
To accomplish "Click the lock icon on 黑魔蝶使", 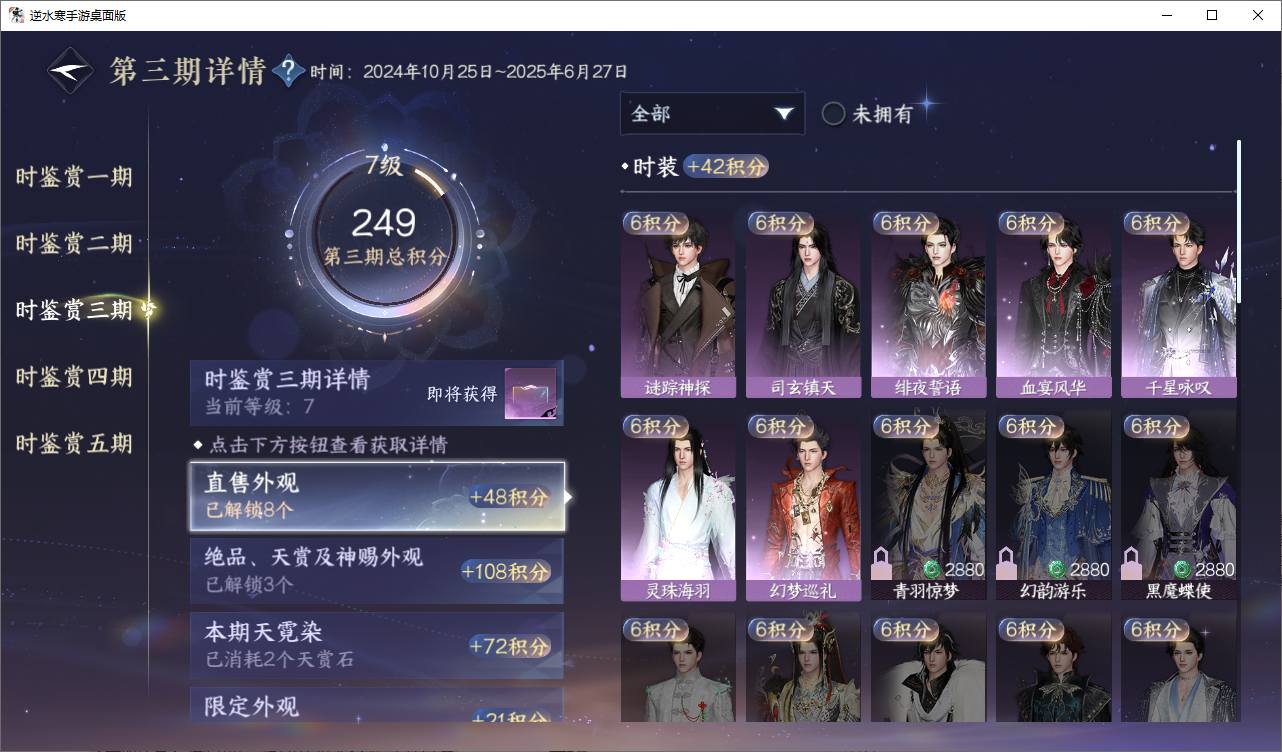I will click(1133, 563).
